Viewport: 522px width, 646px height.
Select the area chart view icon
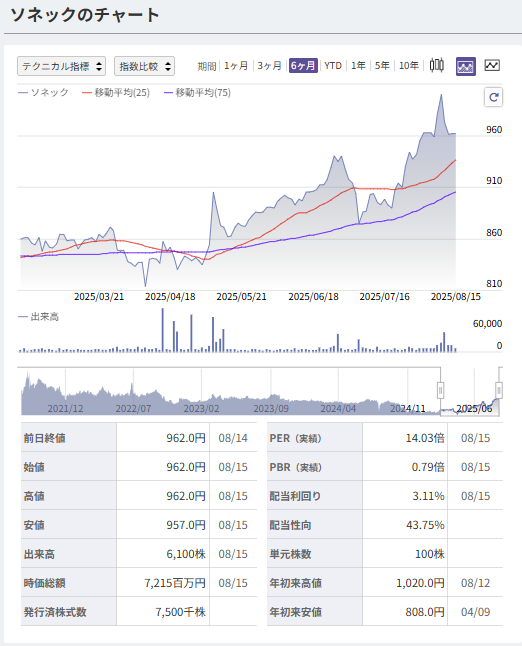click(466, 66)
